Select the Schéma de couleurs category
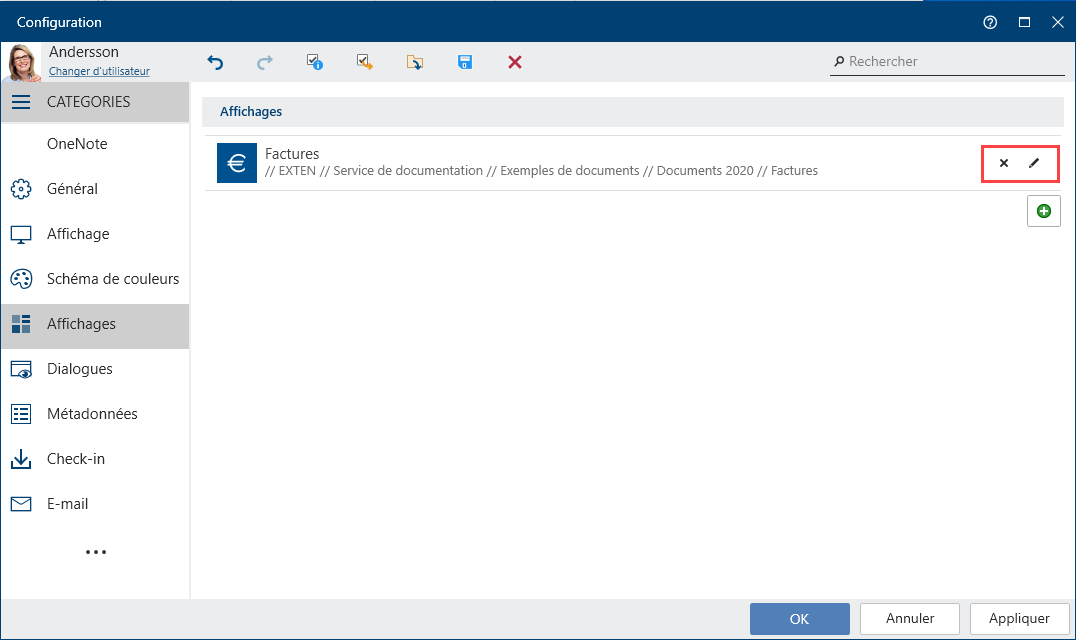1076x640 pixels. point(112,279)
